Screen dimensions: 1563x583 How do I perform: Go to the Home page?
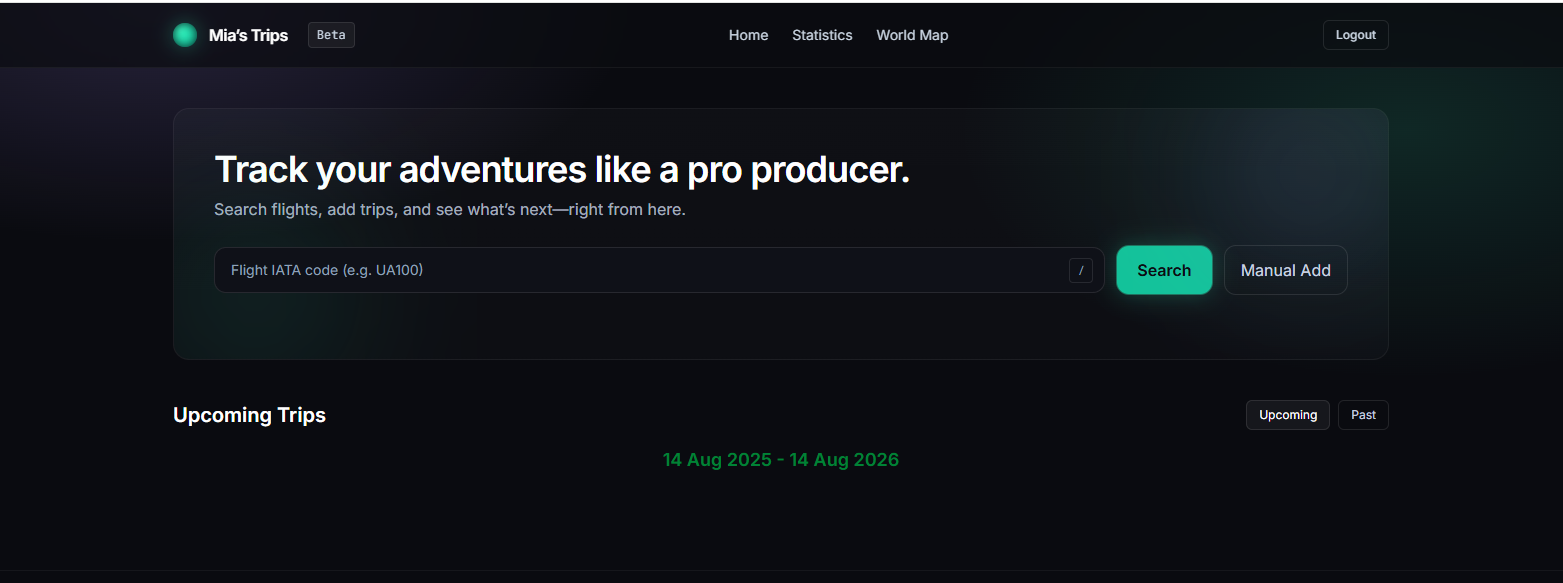coord(748,35)
